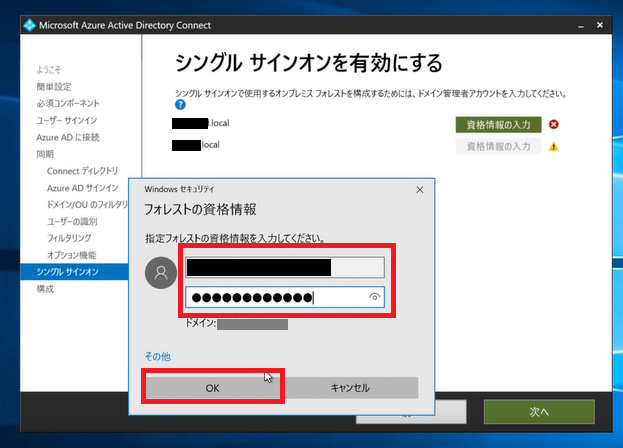Select 同期 in the sidebar
Viewport: 623px width, 448px height.
(x=45, y=154)
